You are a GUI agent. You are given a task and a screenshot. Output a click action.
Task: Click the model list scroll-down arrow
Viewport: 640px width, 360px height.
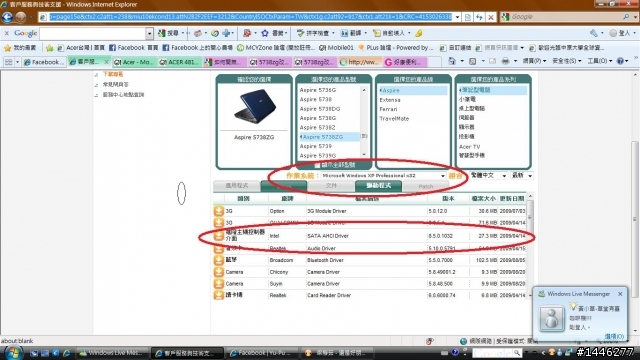coord(364,155)
